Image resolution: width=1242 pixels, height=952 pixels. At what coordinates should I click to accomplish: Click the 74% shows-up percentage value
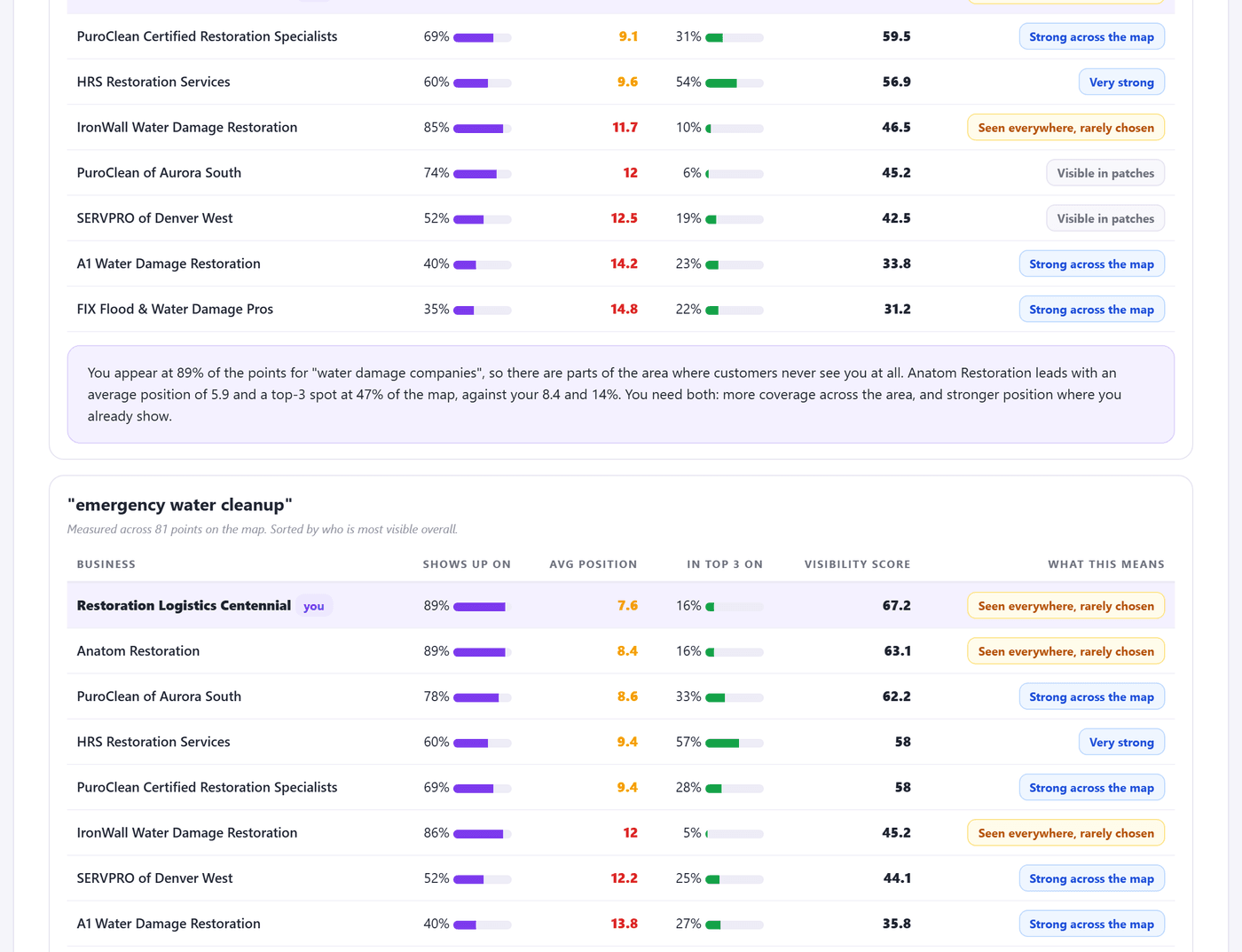point(436,173)
